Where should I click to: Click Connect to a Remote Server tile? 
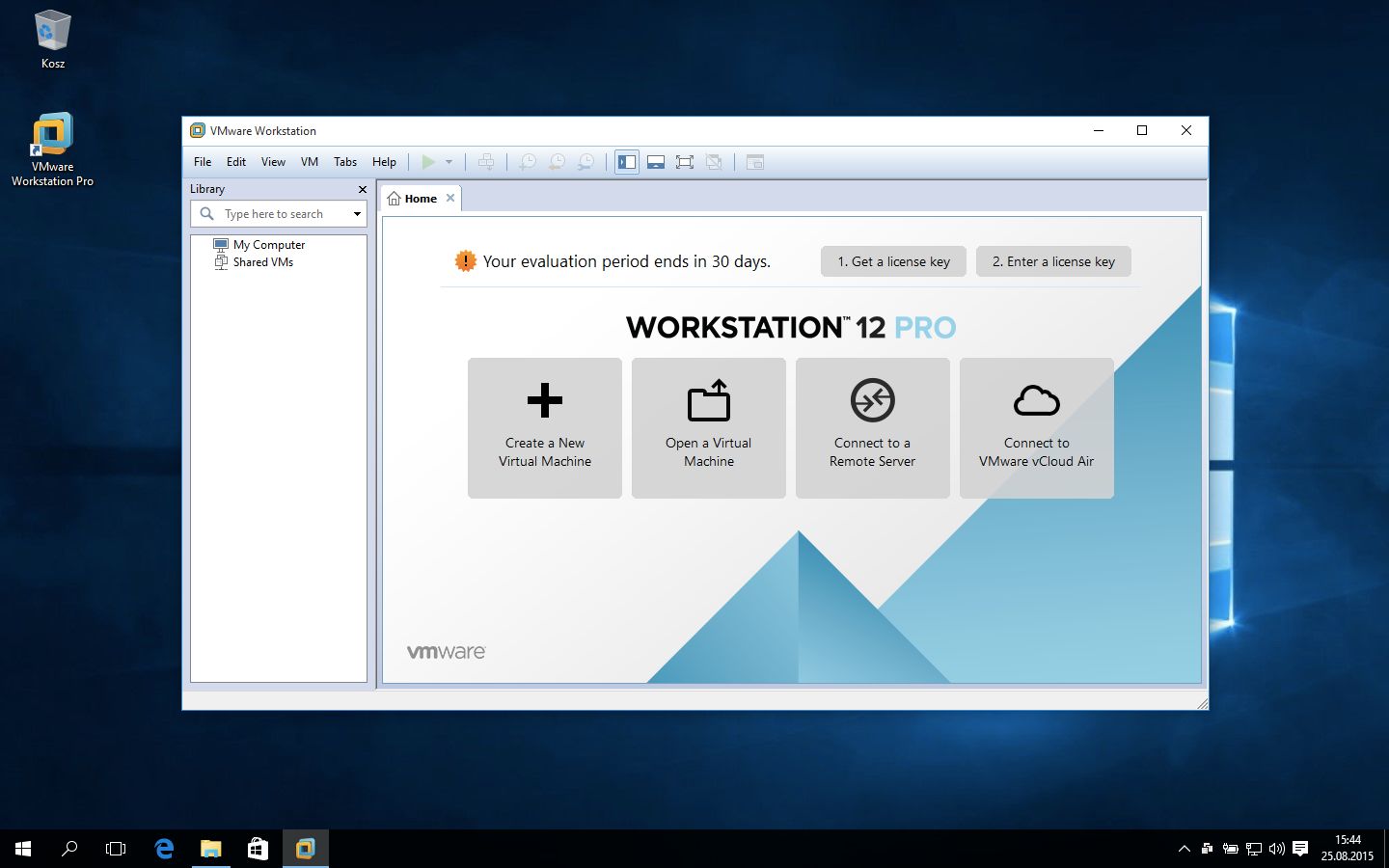pos(873,428)
